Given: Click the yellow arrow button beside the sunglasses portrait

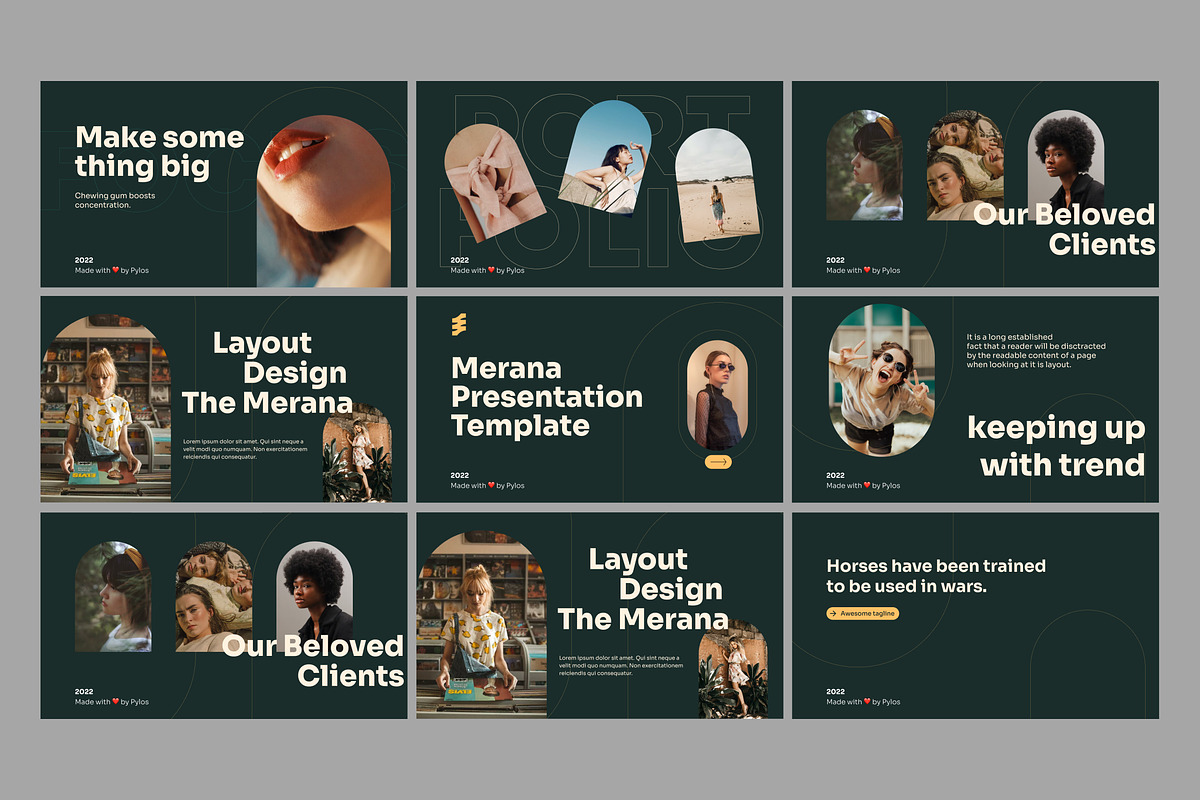Looking at the screenshot, I should pyautogui.click(x=718, y=462).
